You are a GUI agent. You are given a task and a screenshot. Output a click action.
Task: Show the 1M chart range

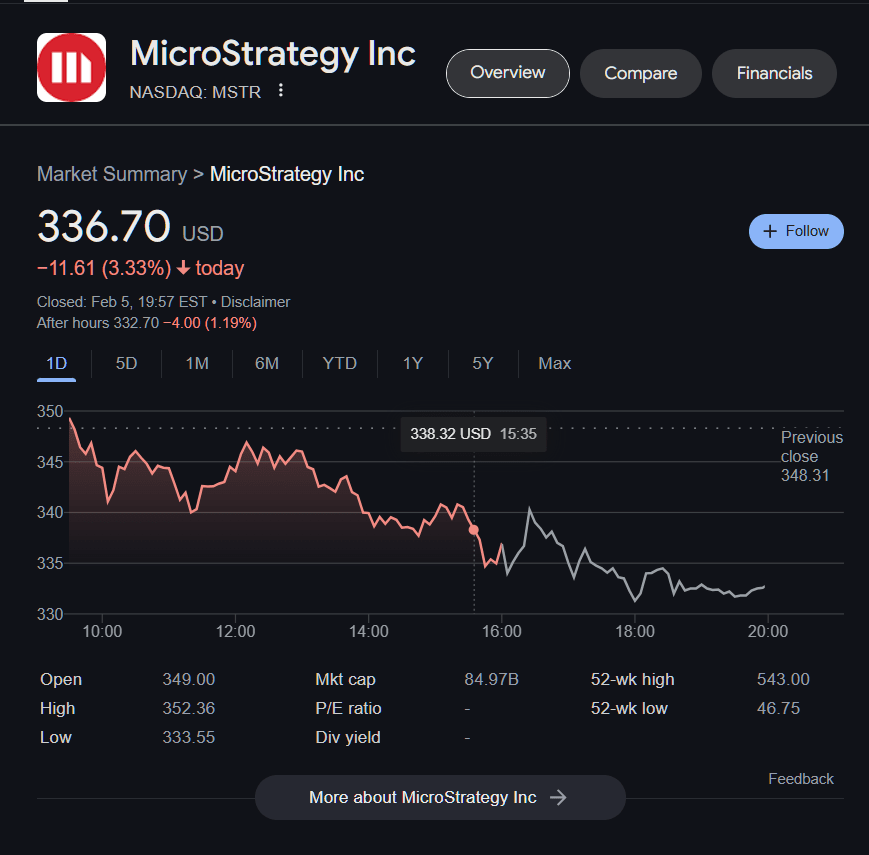(197, 363)
